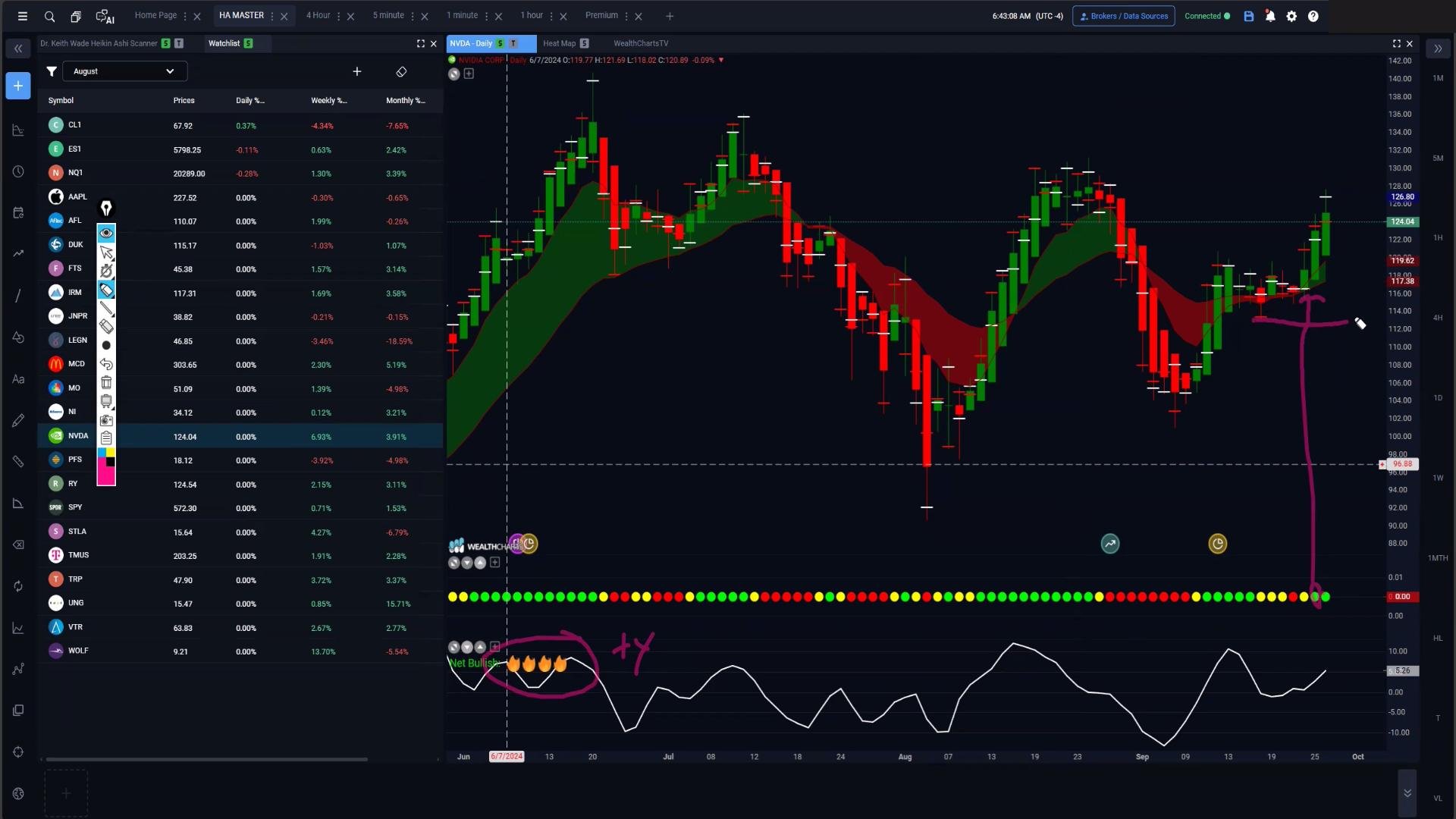1456x819 pixels.
Task: Switch chart to 5M timeframe
Action: pyautogui.click(x=1438, y=158)
